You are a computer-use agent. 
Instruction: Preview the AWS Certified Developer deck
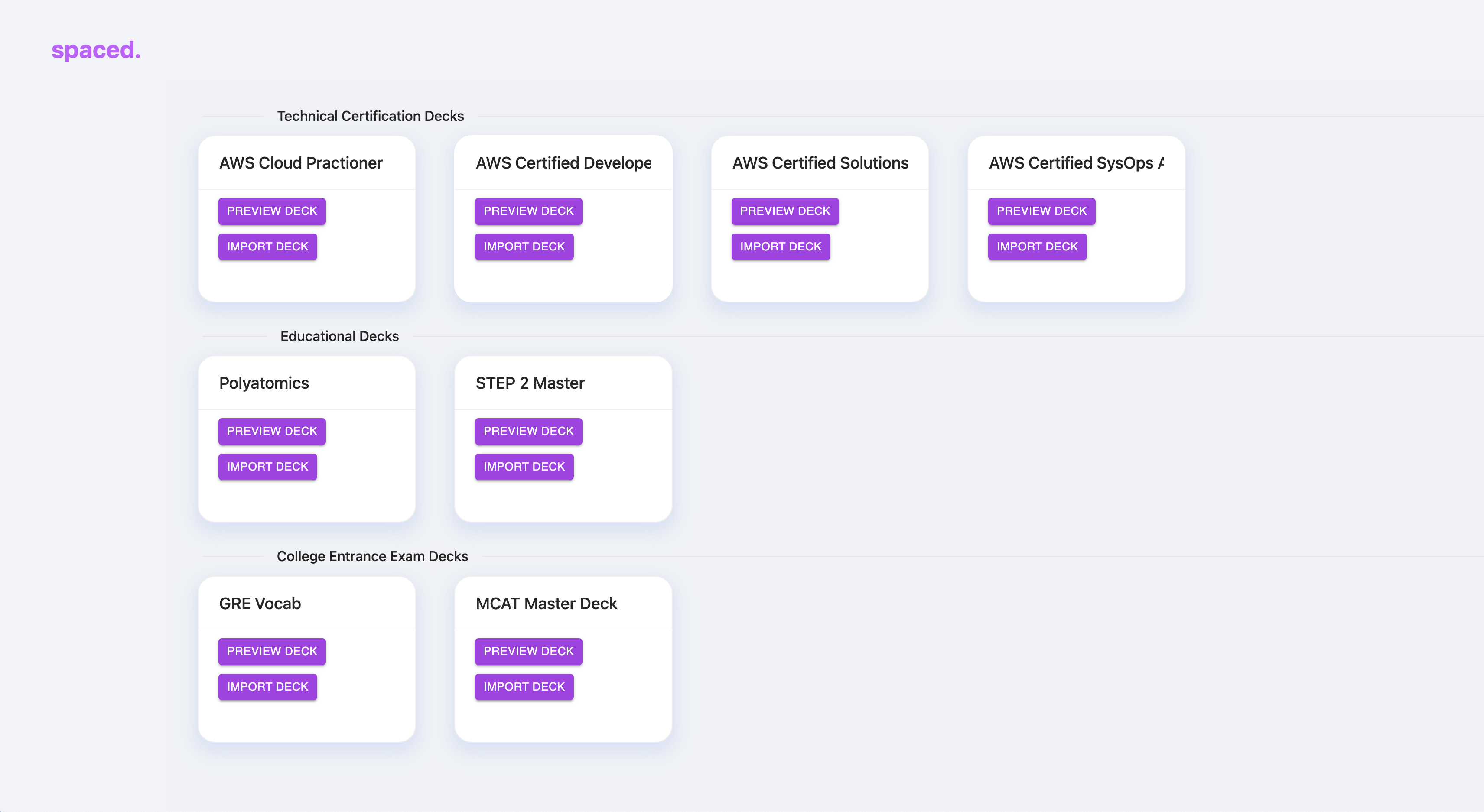coord(528,211)
